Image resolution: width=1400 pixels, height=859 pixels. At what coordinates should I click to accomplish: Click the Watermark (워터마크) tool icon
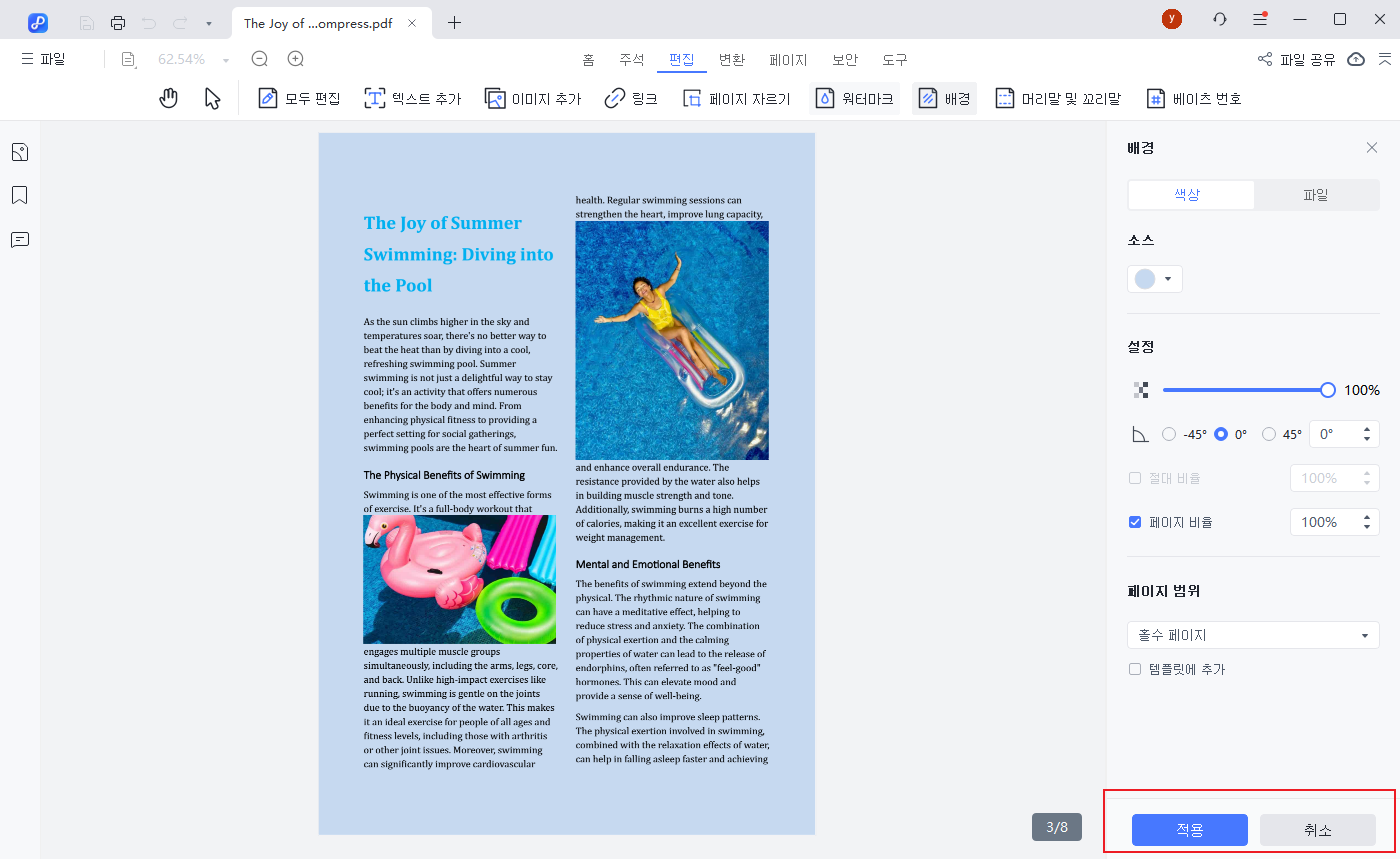click(825, 98)
